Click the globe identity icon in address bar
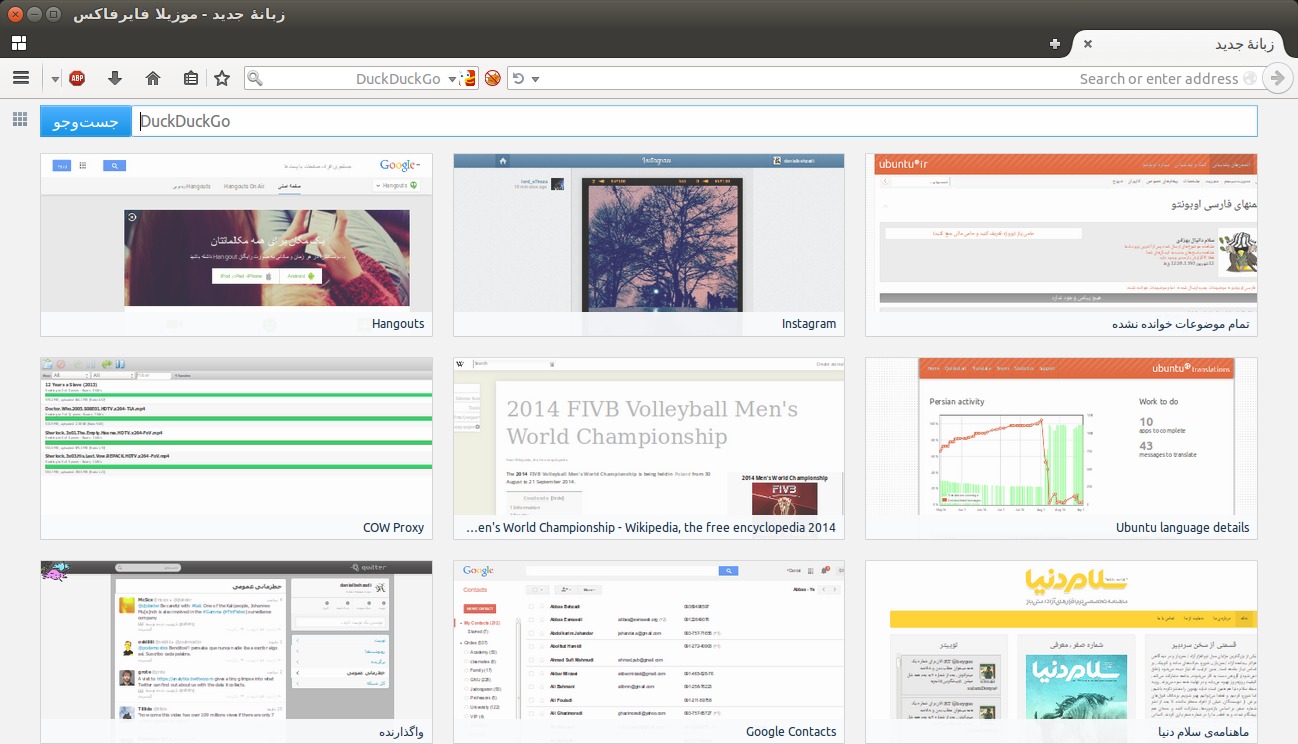 (1249, 79)
